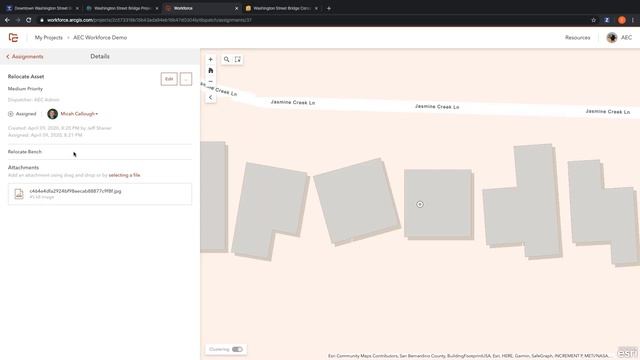The width and height of the screenshot is (640, 360).
Task: Collapse the side panel with map arrow
Action: coord(211,98)
